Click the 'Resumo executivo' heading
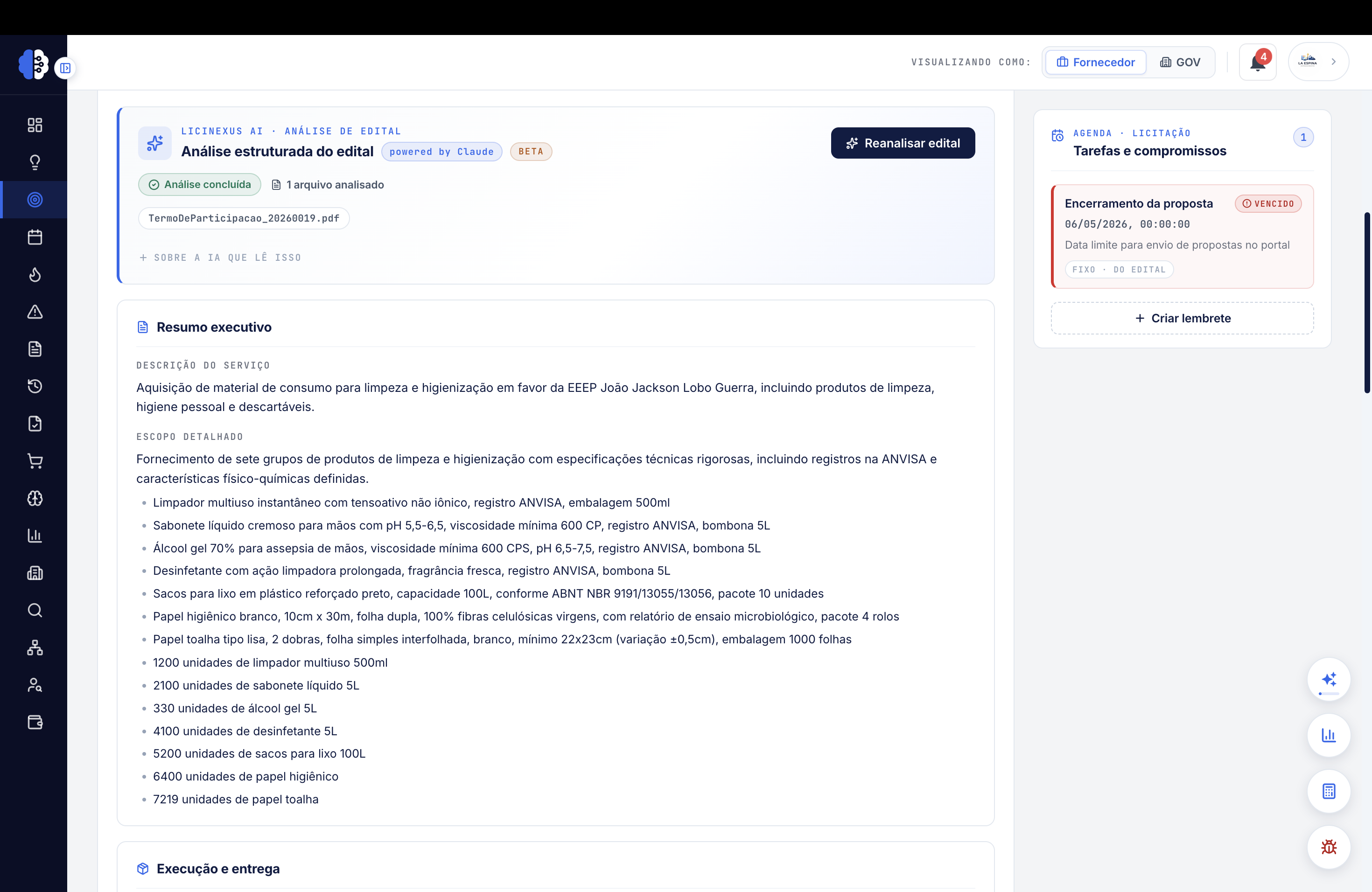1372x892 pixels. (214, 328)
